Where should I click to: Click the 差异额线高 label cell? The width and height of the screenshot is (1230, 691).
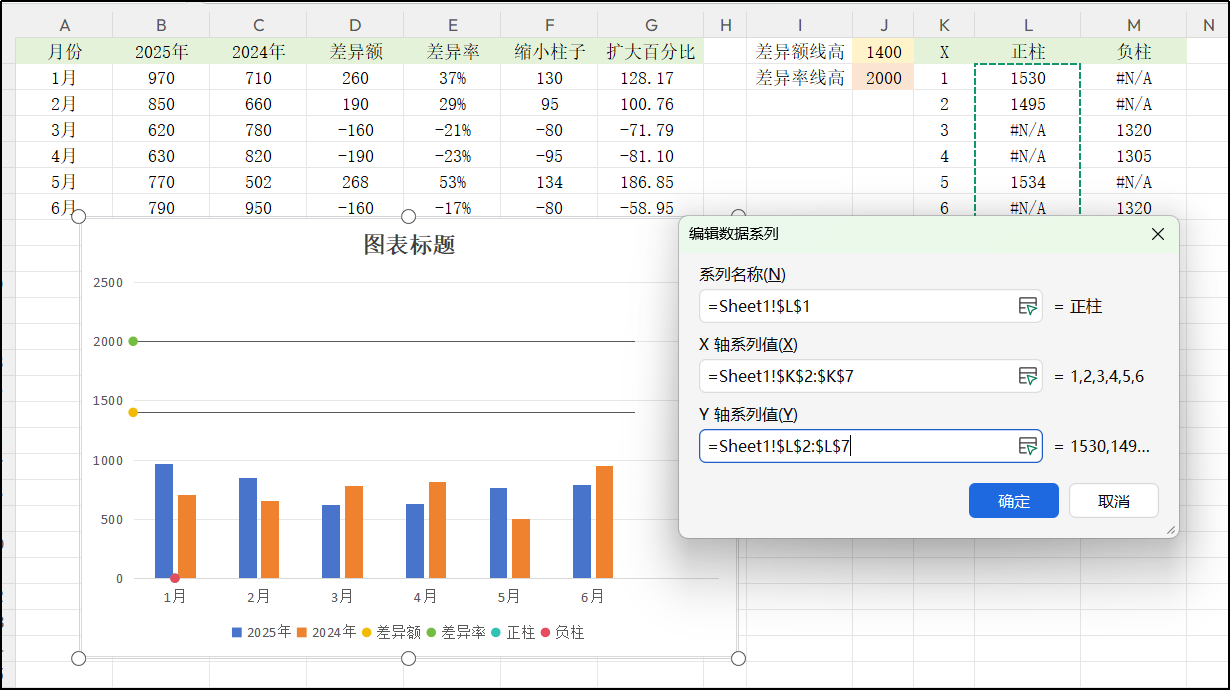[800, 52]
